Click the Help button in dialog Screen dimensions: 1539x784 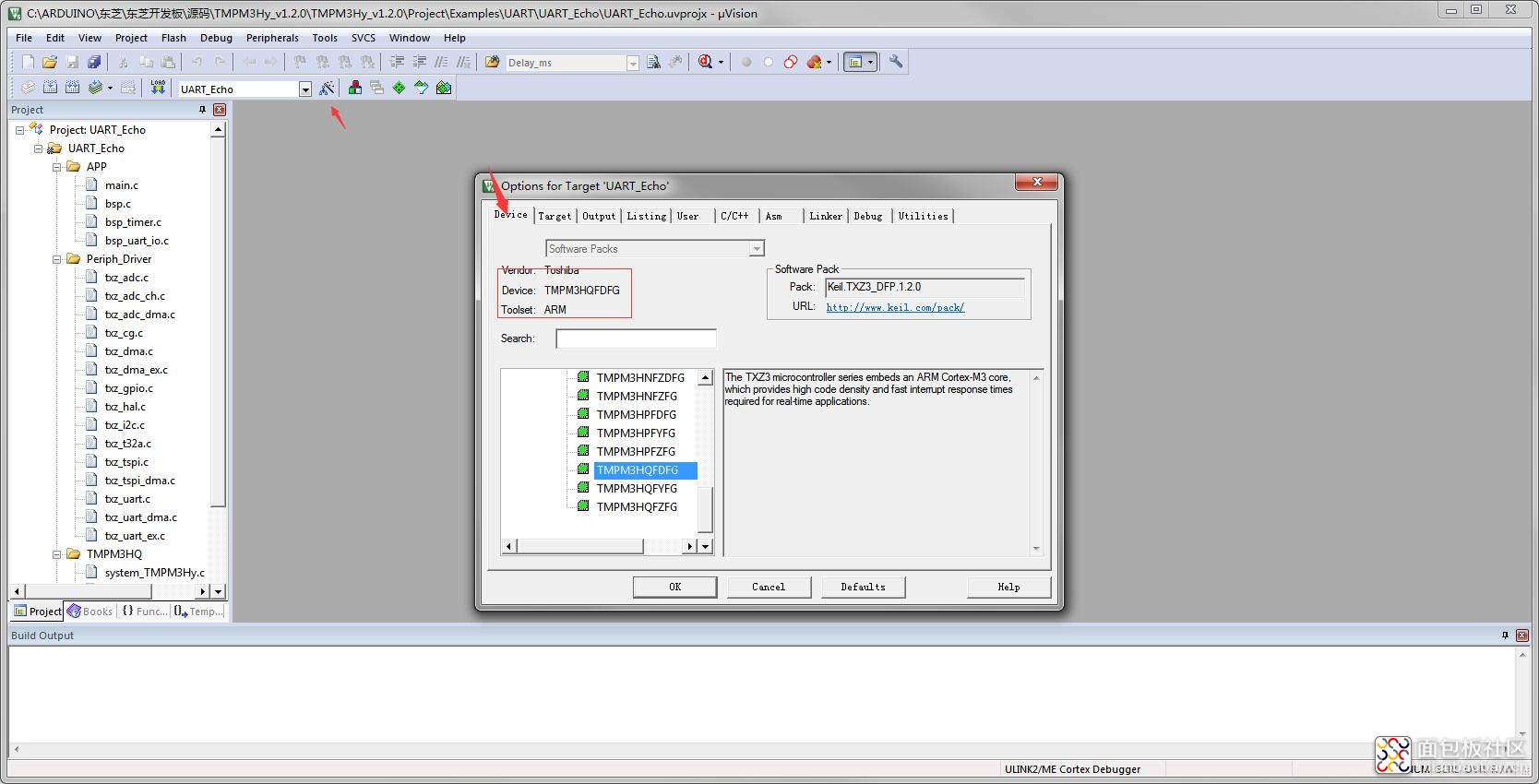click(x=1008, y=587)
